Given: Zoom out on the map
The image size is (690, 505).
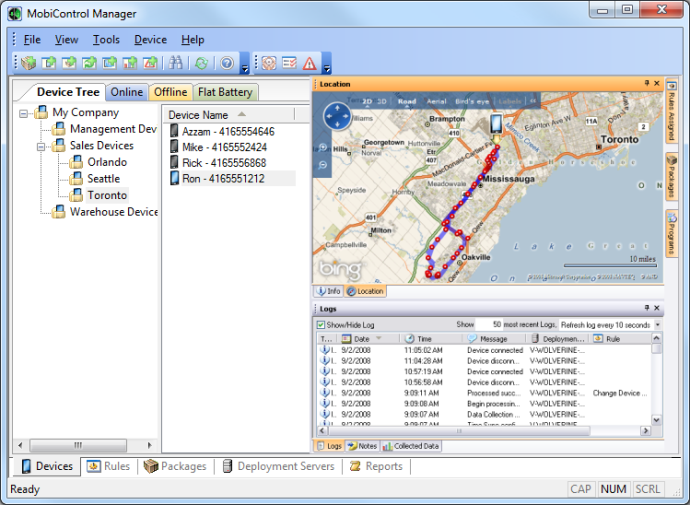Looking at the screenshot, I should tap(323, 165).
